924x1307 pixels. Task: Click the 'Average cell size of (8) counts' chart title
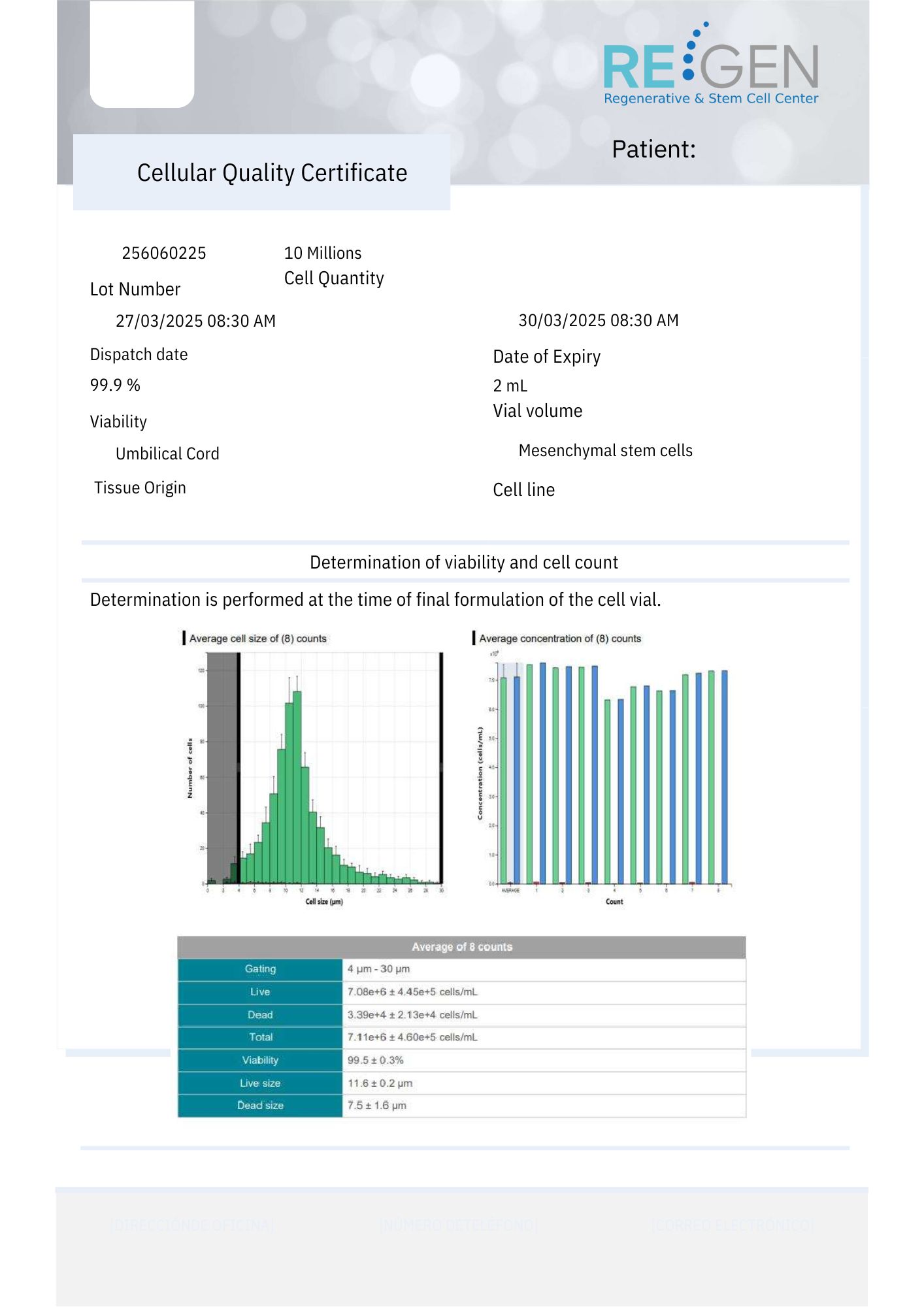(257, 638)
